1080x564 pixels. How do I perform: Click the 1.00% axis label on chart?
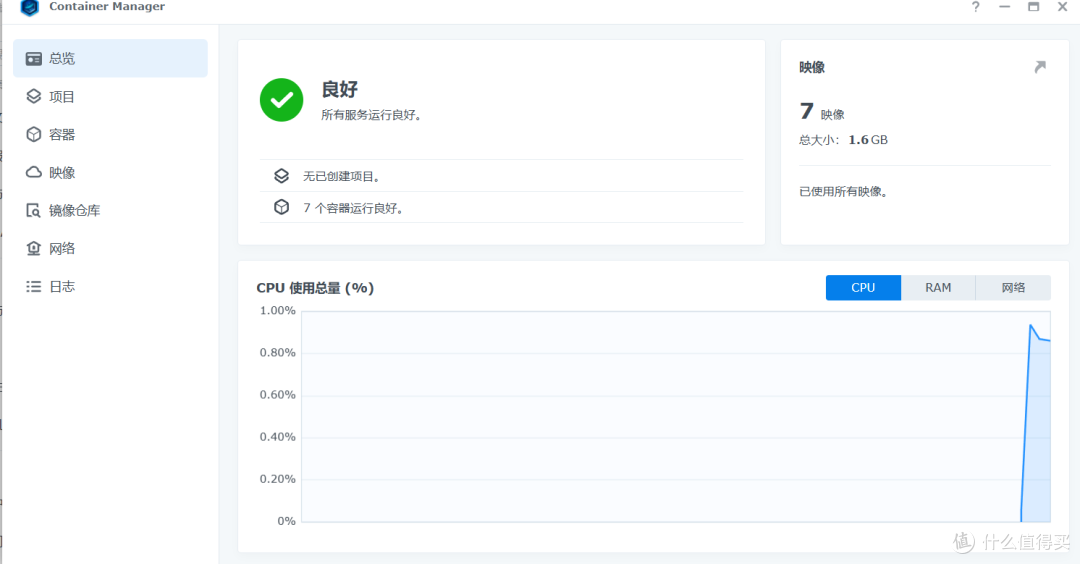pos(278,311)
